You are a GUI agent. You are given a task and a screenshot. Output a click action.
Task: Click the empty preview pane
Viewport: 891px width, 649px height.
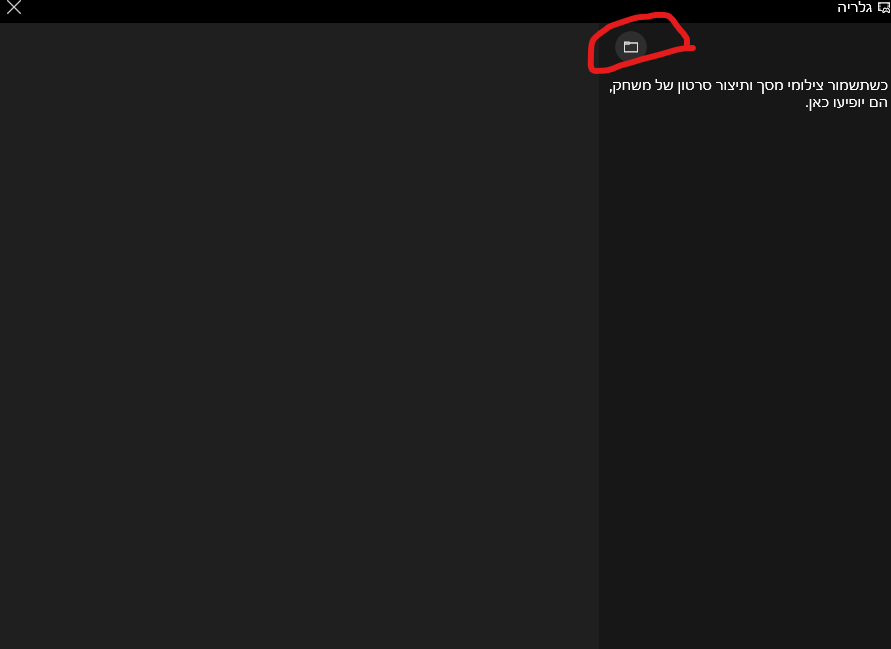[x=299, y=335]
